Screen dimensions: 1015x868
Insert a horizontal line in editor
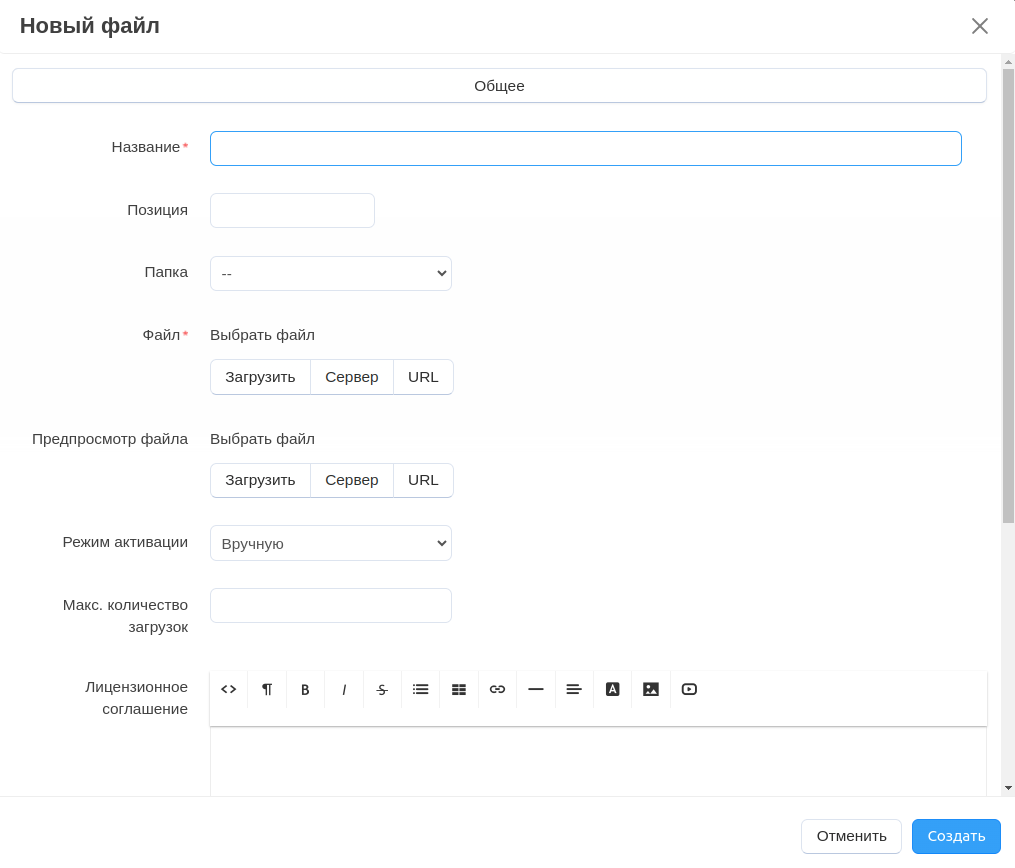point(536,689)
